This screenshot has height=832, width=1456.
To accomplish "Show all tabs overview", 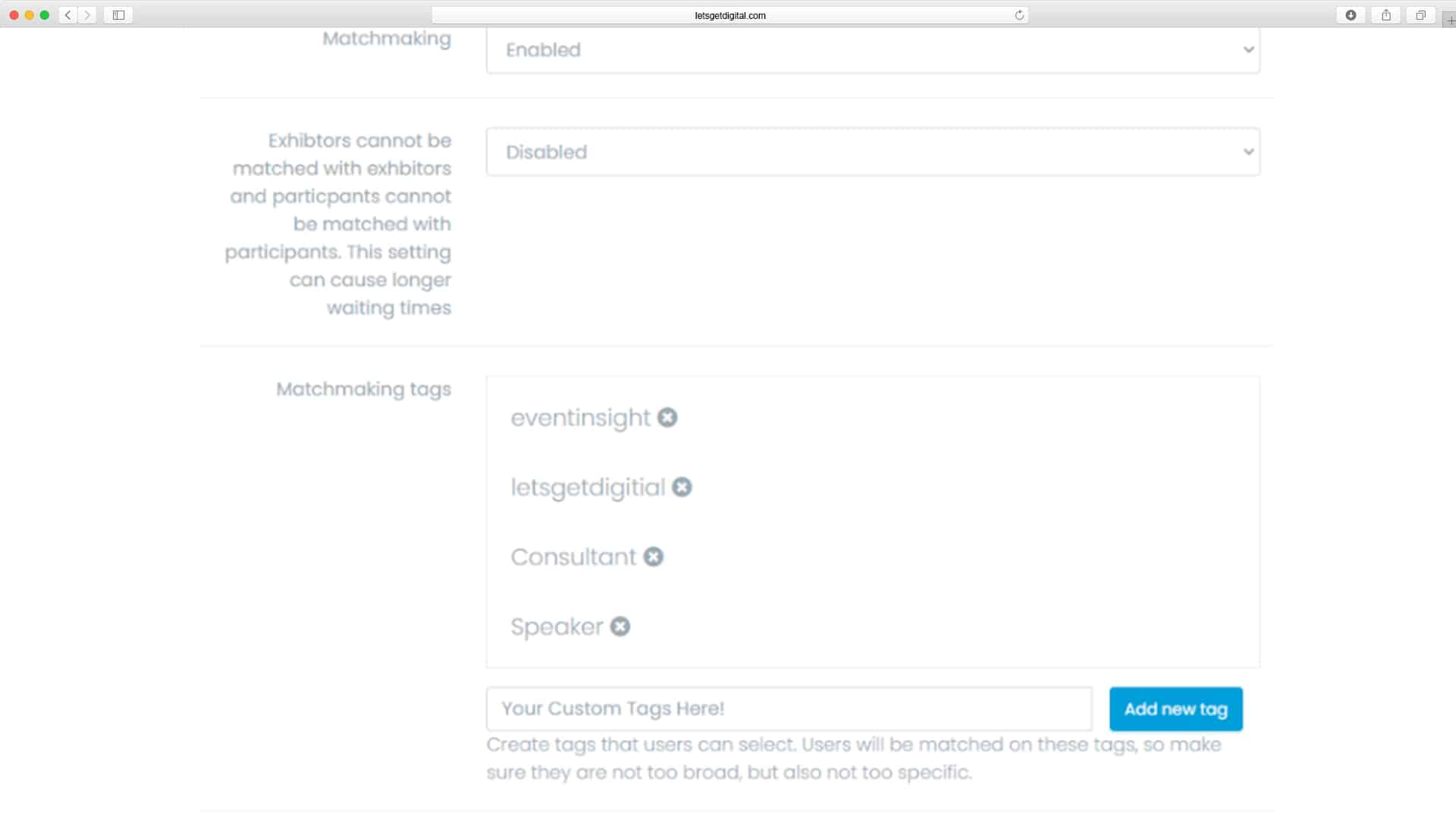I will click(1420, 15).
